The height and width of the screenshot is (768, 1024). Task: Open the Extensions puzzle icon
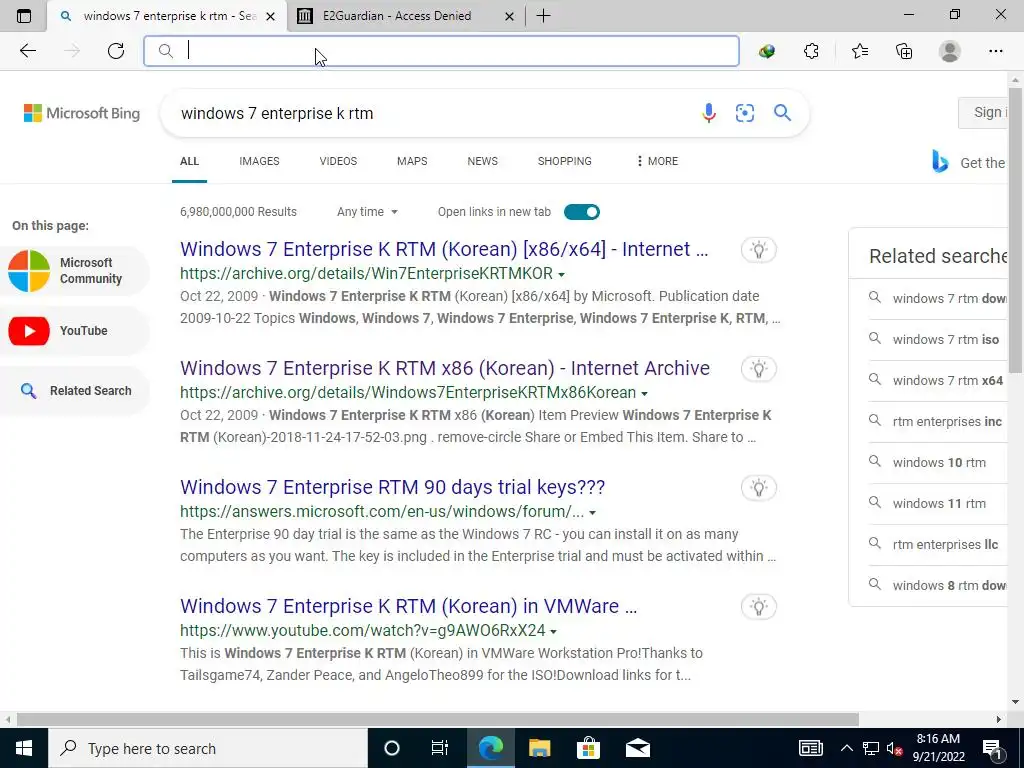[x=811, y=51]
